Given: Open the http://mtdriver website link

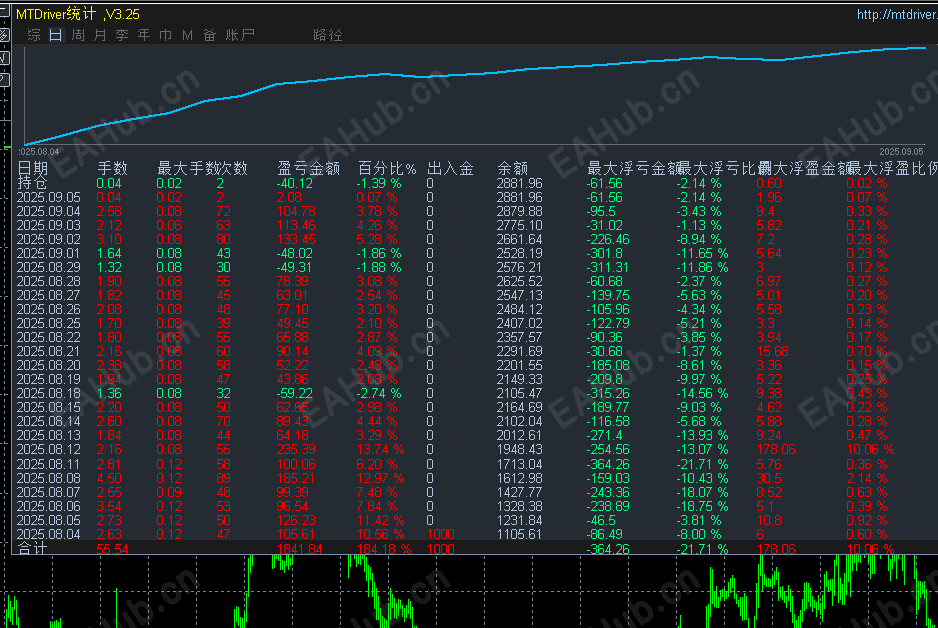Looking at the screenshot, I should [897, 14].
